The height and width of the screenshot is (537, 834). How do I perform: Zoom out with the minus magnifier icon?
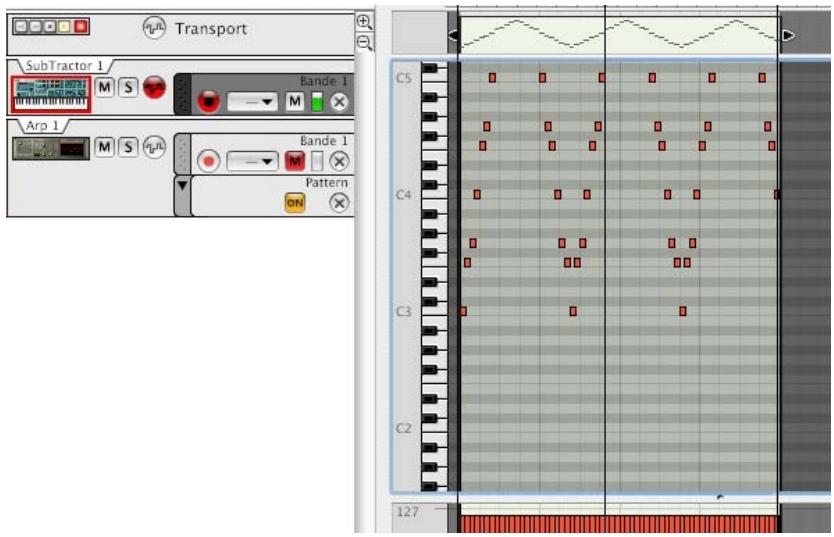pyautogui.click(x=364, y=42)
